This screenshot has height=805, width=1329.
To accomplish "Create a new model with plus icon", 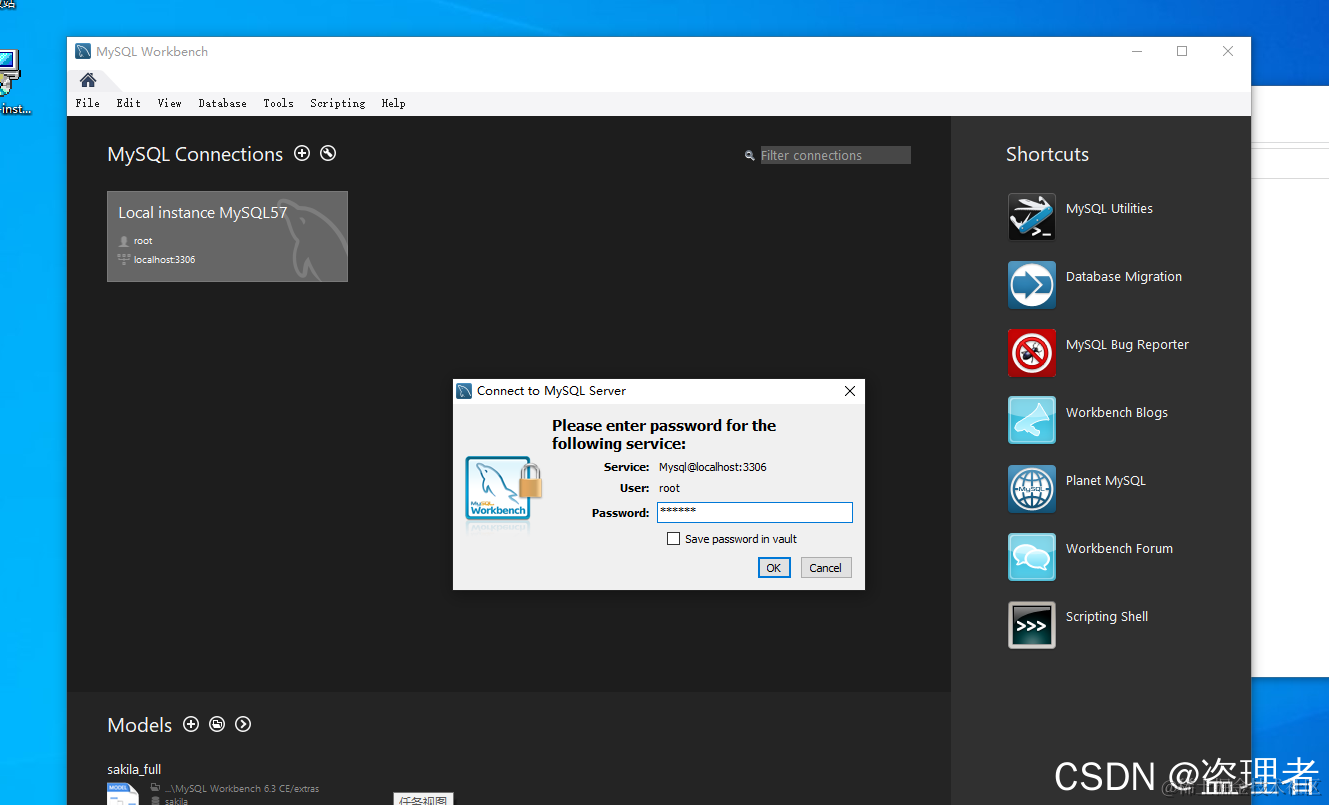I will click(191, 724).
